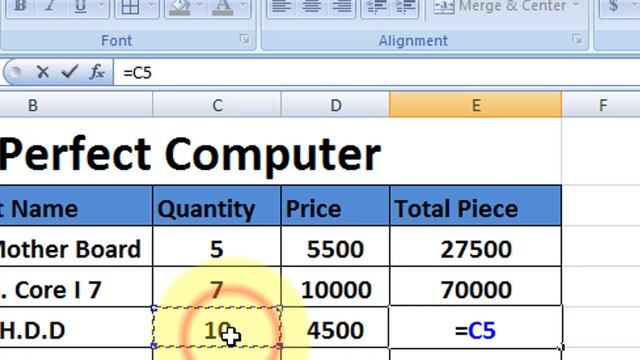Align text right
Viewport: 640px width, 360px height.
(341, 7)
